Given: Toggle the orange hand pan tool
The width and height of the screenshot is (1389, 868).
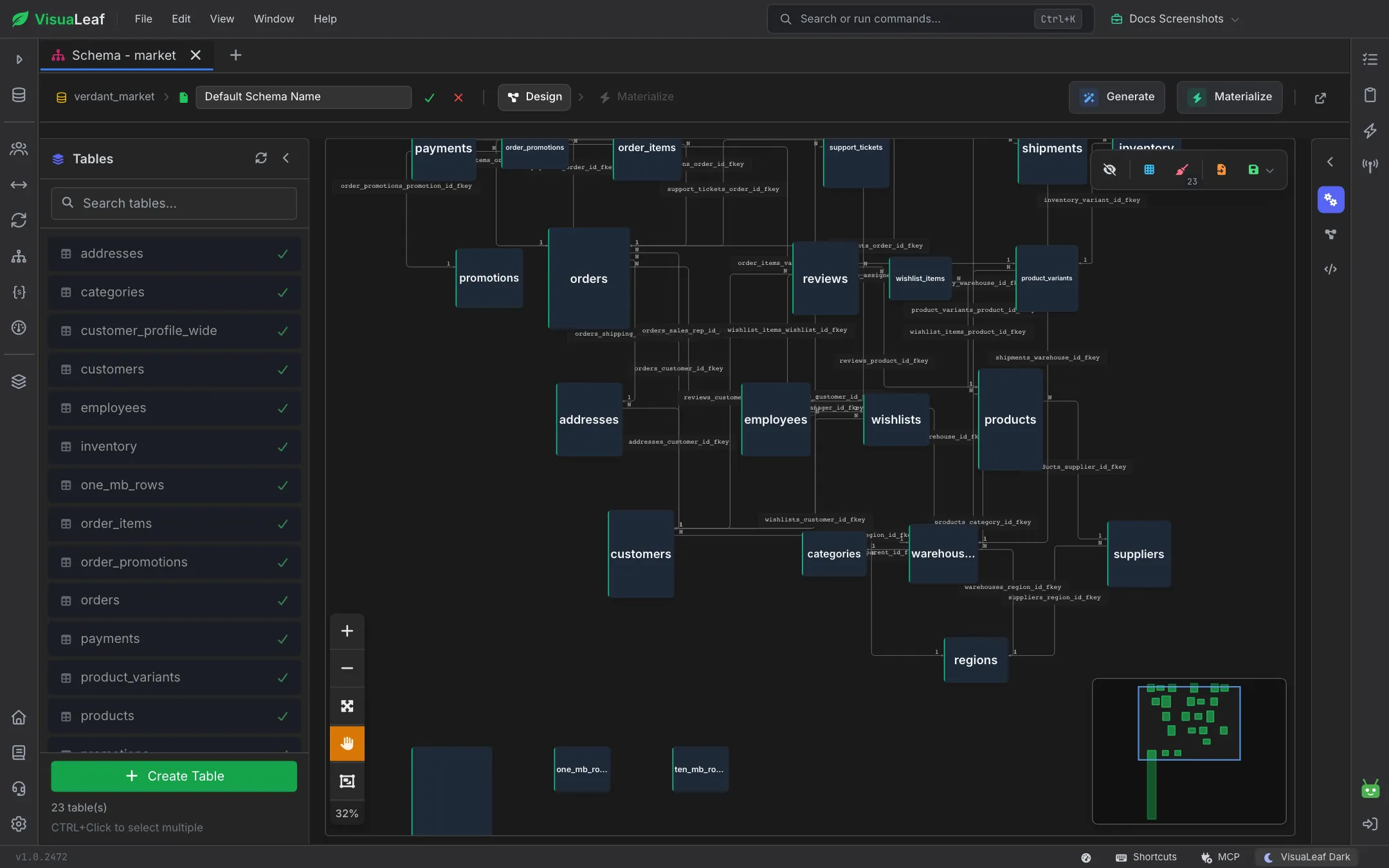Looking at the screenshot, I should point(347,743).
